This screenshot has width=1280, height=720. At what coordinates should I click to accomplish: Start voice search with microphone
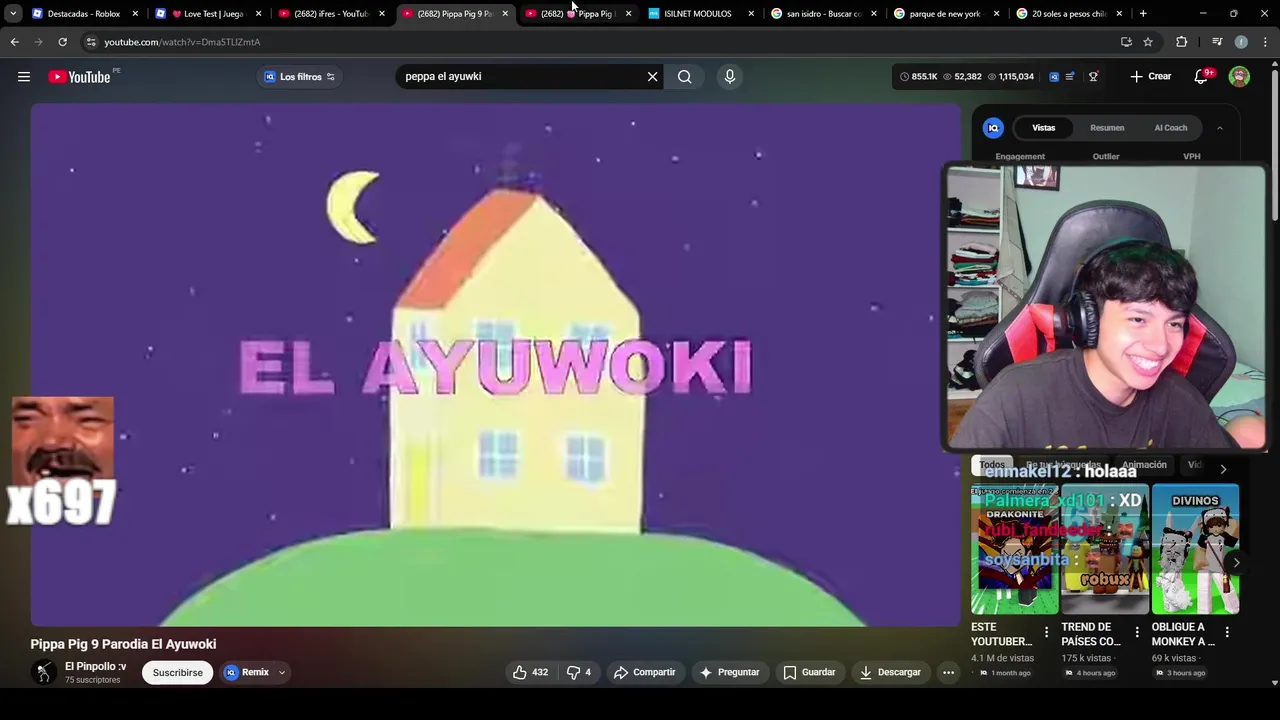[x=729, y=76]
